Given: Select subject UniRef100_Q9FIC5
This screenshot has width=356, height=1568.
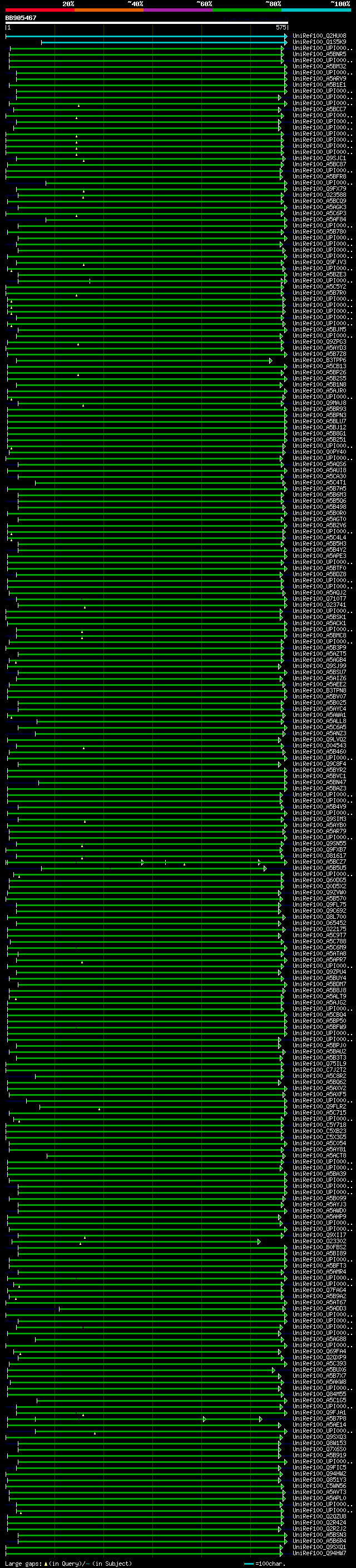Looking at the screenshot, I should point(319,1467).
